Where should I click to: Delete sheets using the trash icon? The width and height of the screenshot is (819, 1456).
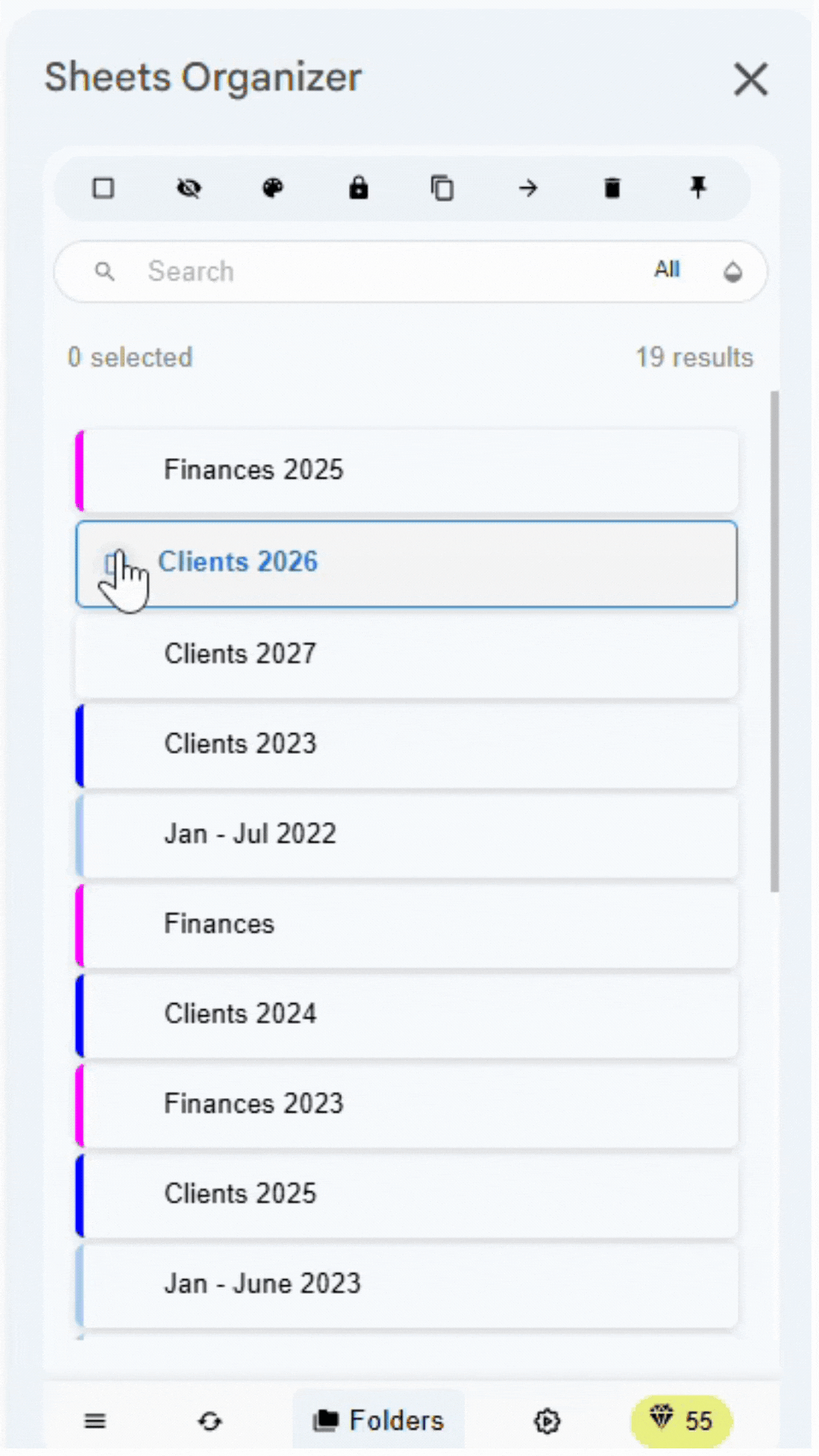coord(613,188)
